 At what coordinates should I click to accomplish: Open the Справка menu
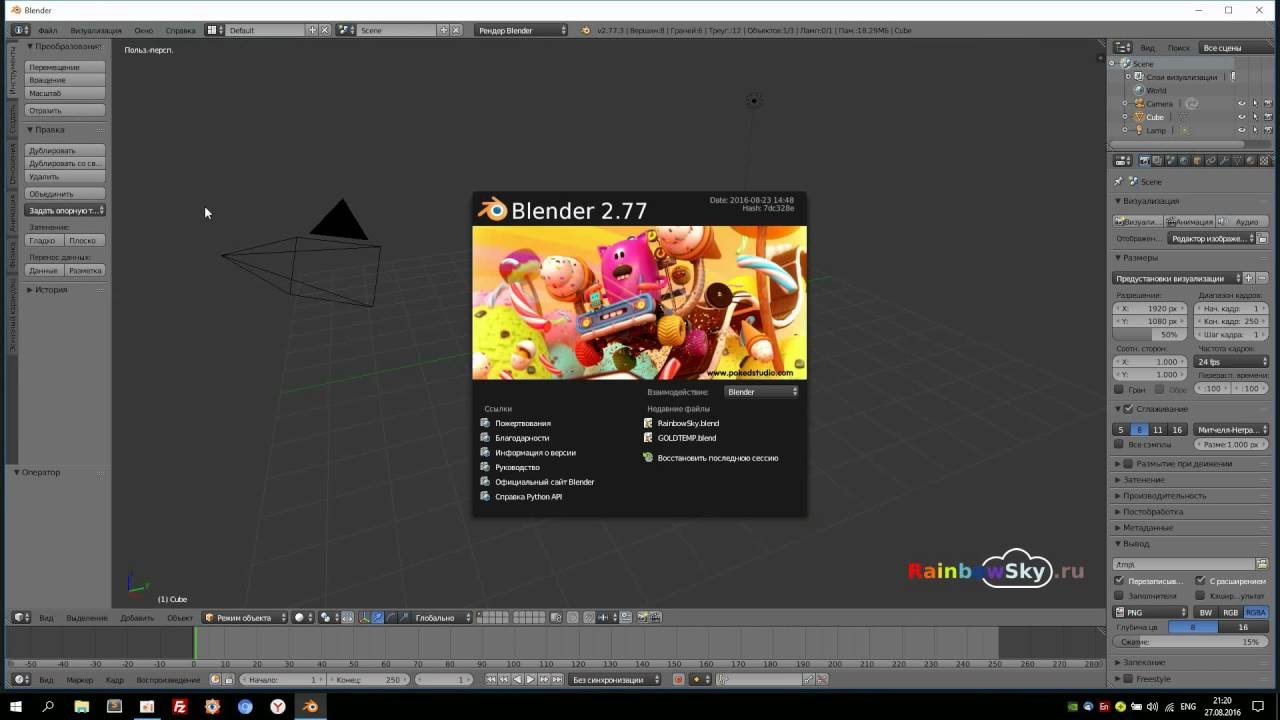[180, 30]
